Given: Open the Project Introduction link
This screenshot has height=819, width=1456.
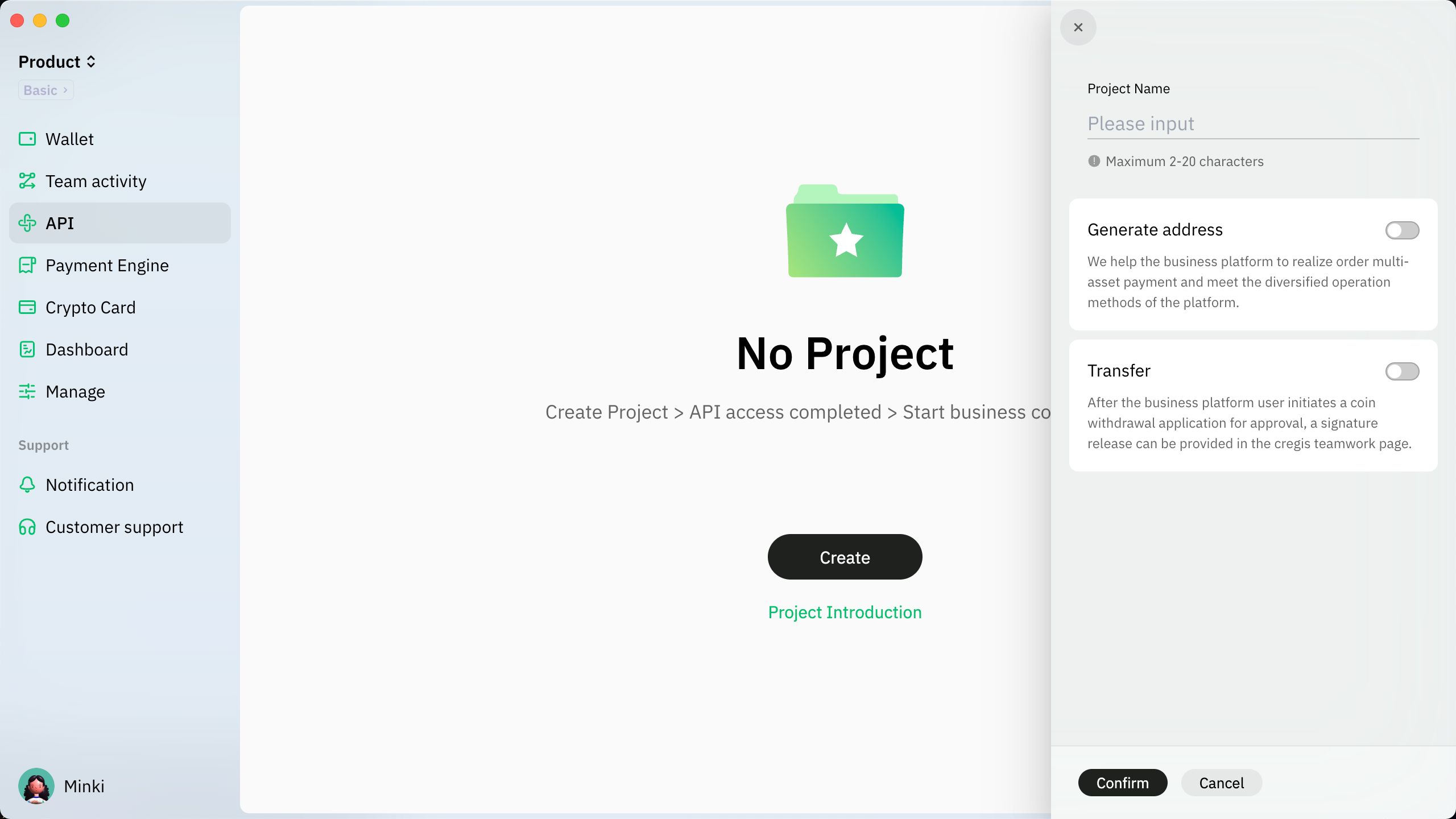Looking at the screenshot, I should (845, 612).
